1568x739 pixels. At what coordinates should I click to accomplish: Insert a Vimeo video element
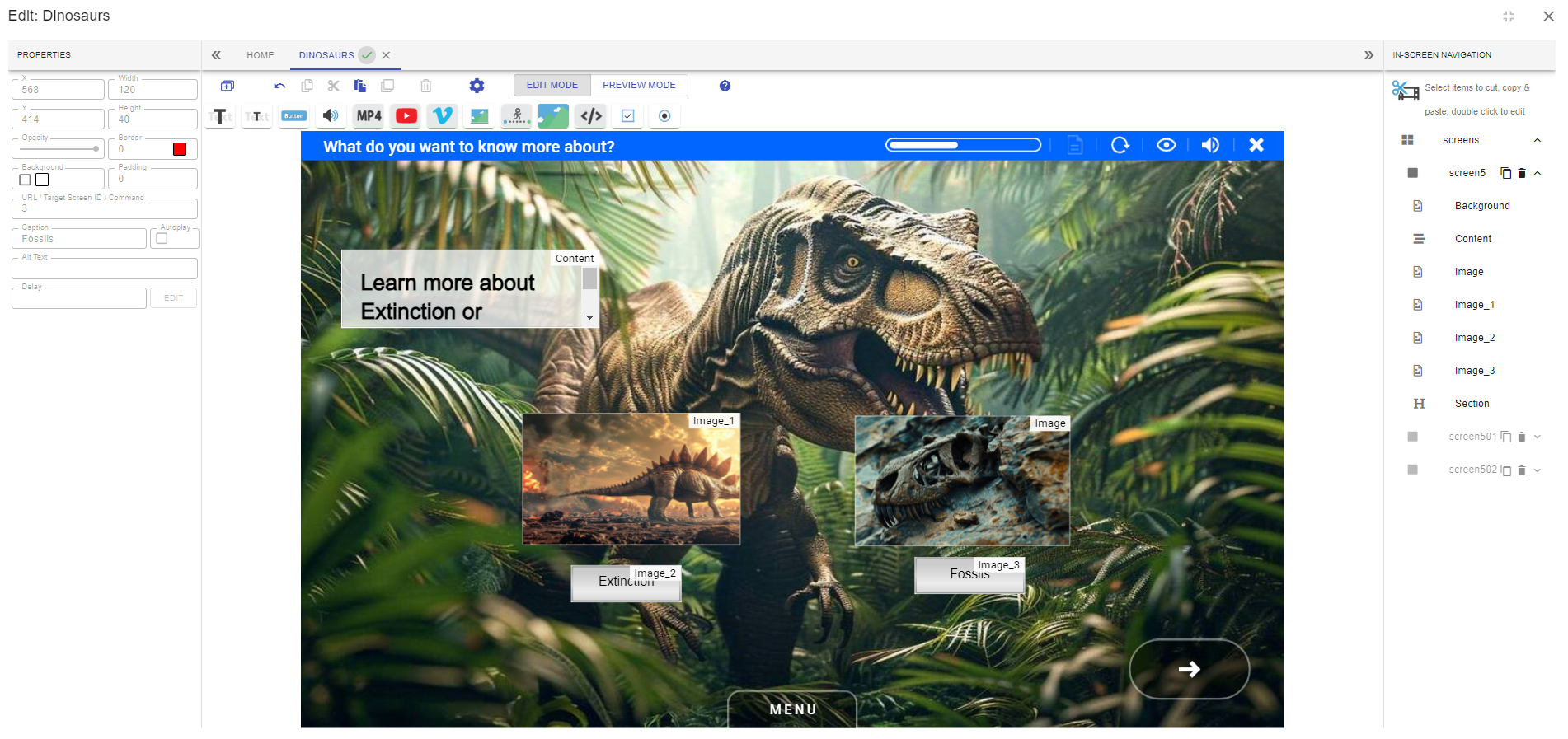(443, 116)
